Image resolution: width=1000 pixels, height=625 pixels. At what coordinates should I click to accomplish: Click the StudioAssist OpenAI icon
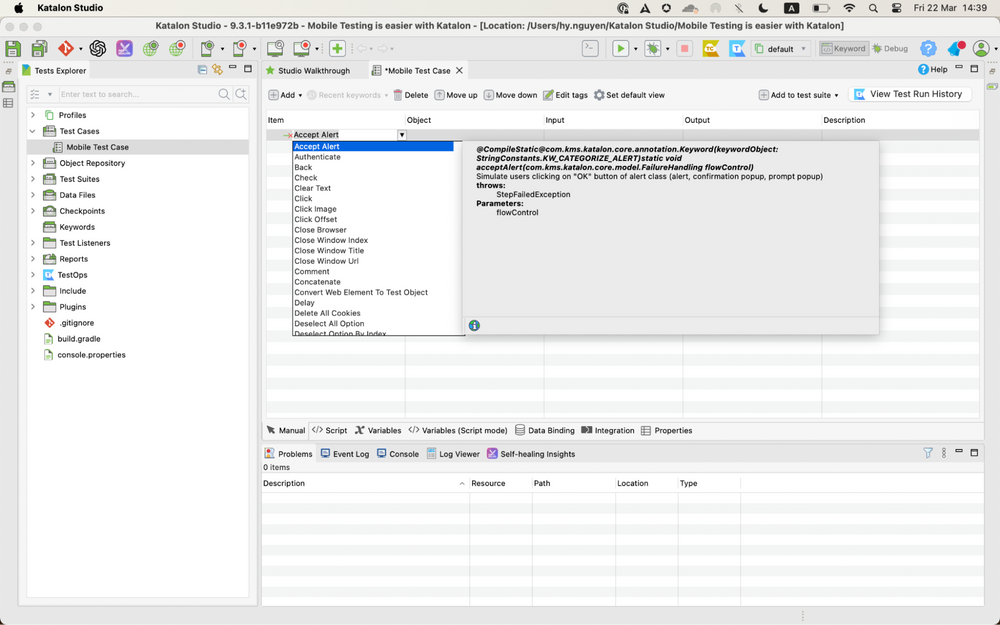point(98,48)
